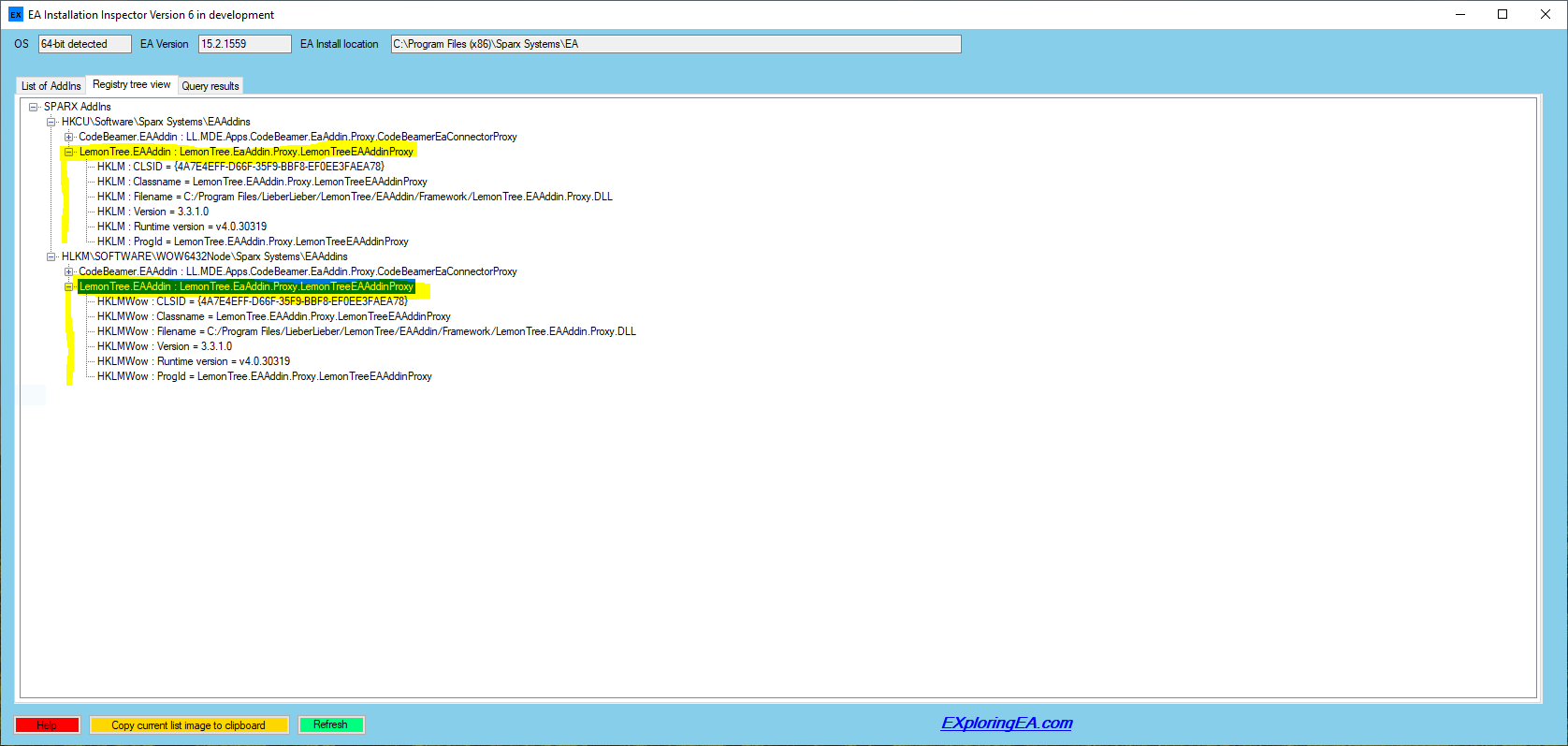Expand CodeBeamer.EAAddin under the HKCU node
Viewport: 1568px width, 746px height.
[x=68, y=137]
